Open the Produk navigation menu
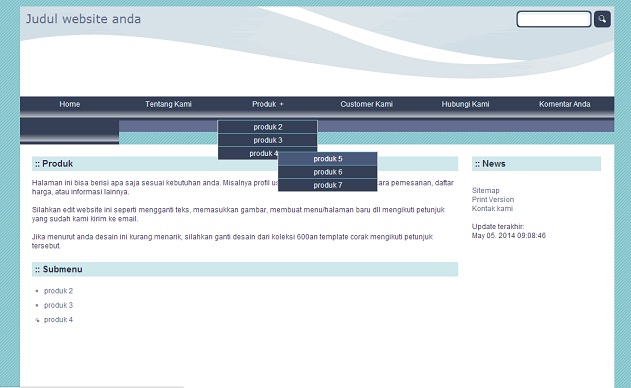The width and height of the screenshot is (631, 388). pos(264,104)
